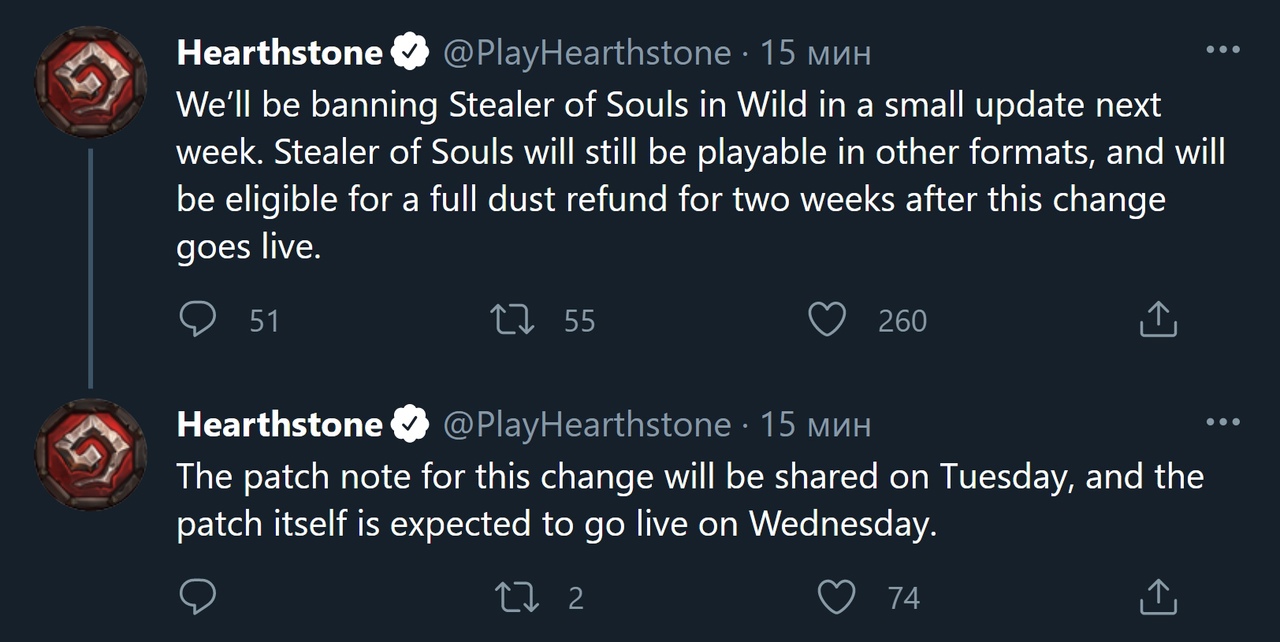Screen dimensions: 1280x642
Task: Open second tweet's 15 мин timestamp
Action: 815,425
